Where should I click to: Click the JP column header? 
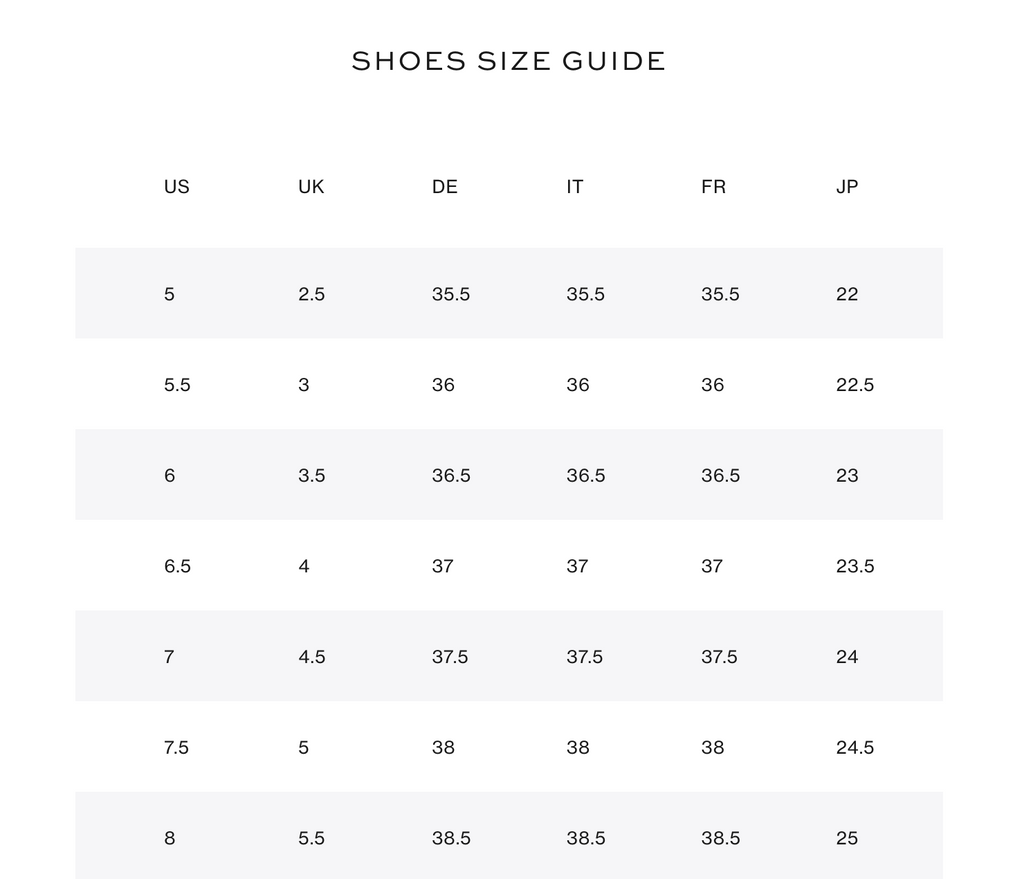(x=847, y=187)
